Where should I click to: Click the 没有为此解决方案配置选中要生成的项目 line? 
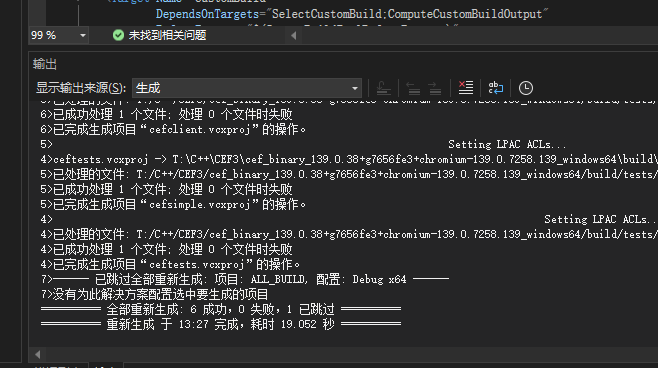[154, 295]
